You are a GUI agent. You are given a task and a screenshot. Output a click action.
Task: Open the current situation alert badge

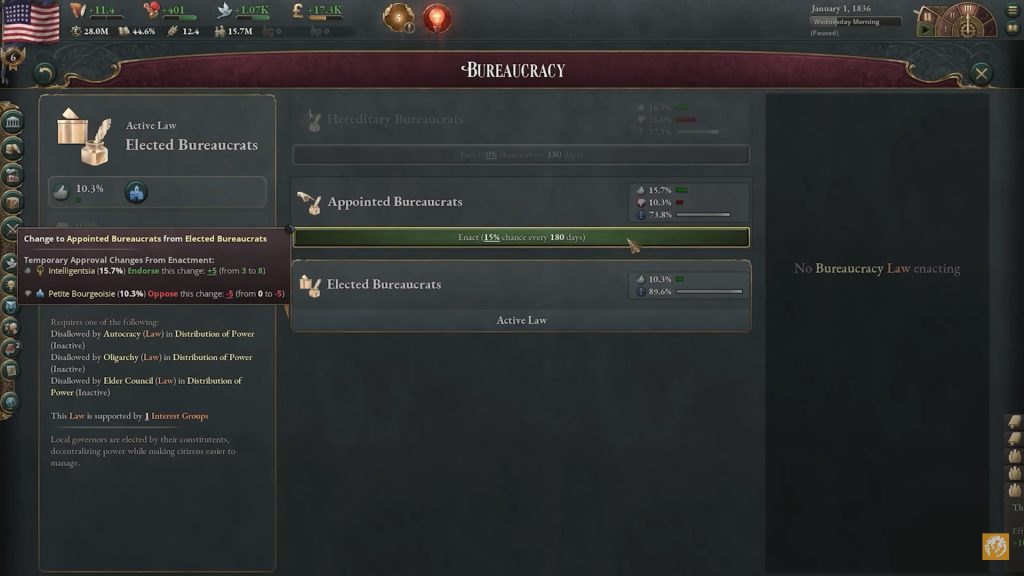click(x=398, y=18)
